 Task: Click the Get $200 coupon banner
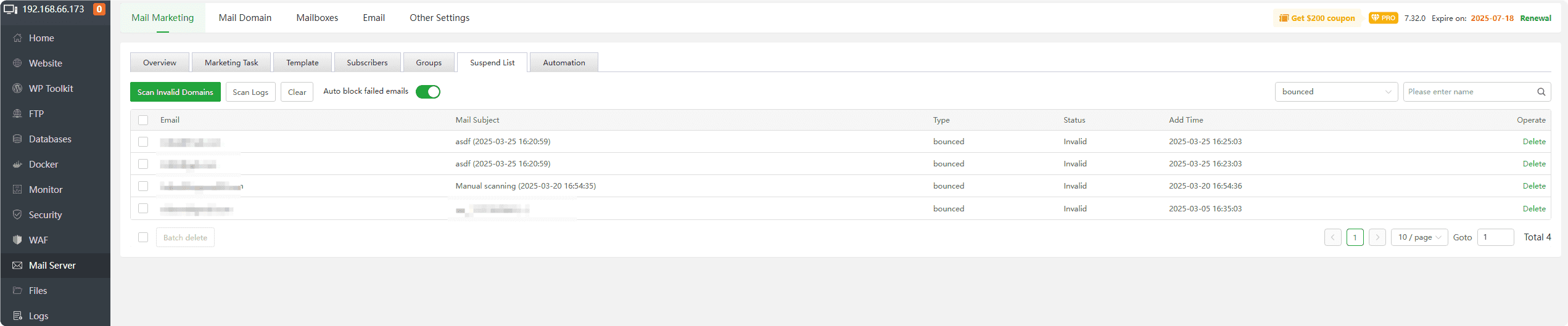1317,18
